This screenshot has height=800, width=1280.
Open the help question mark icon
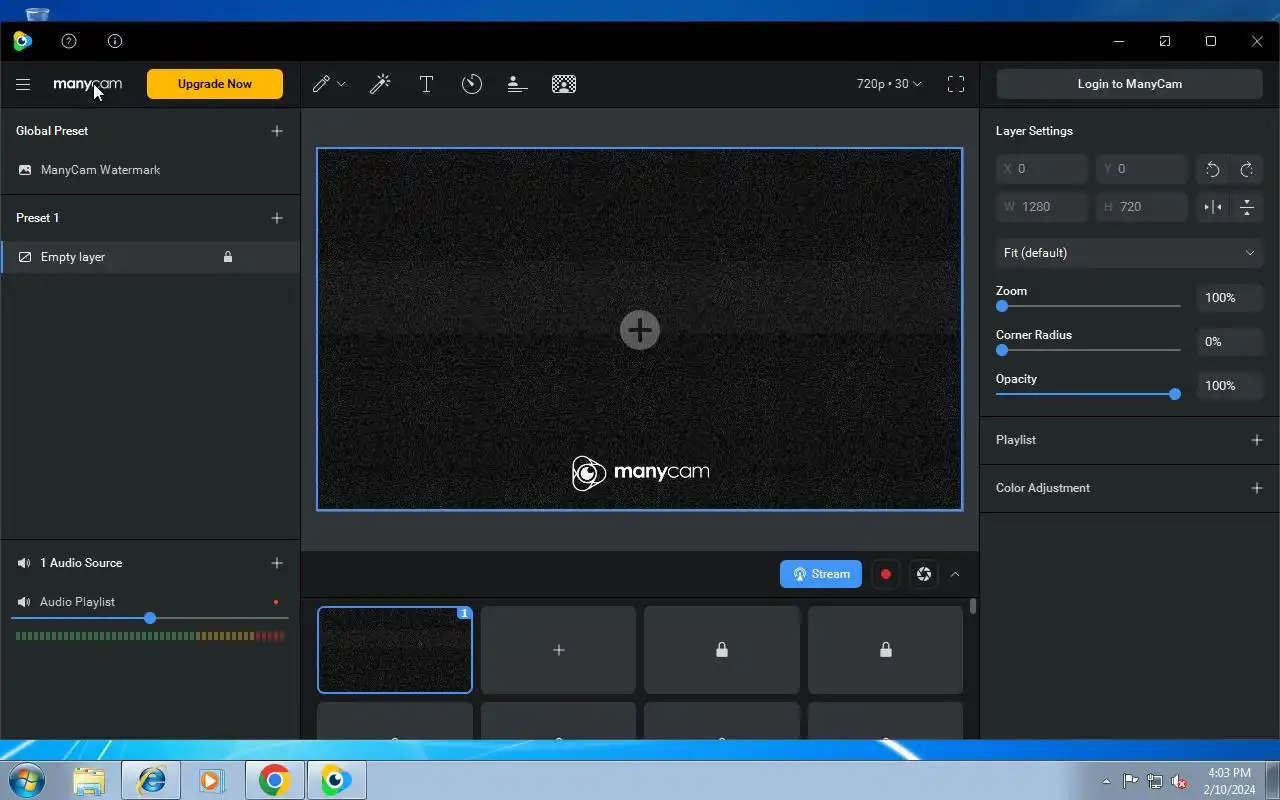[69, 41]
